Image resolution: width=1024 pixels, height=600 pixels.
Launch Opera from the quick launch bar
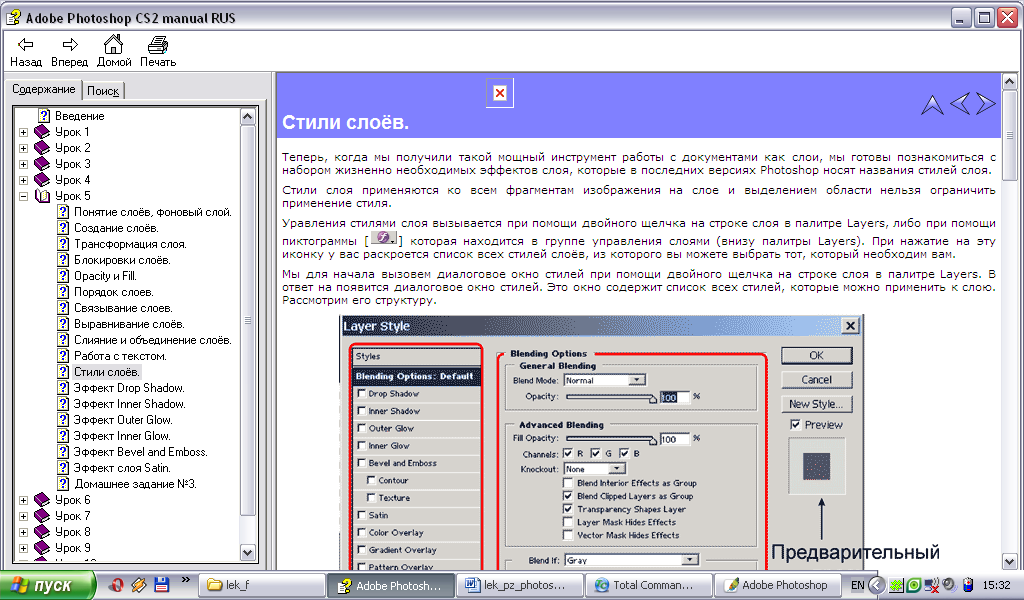click(x=117, y=584)
